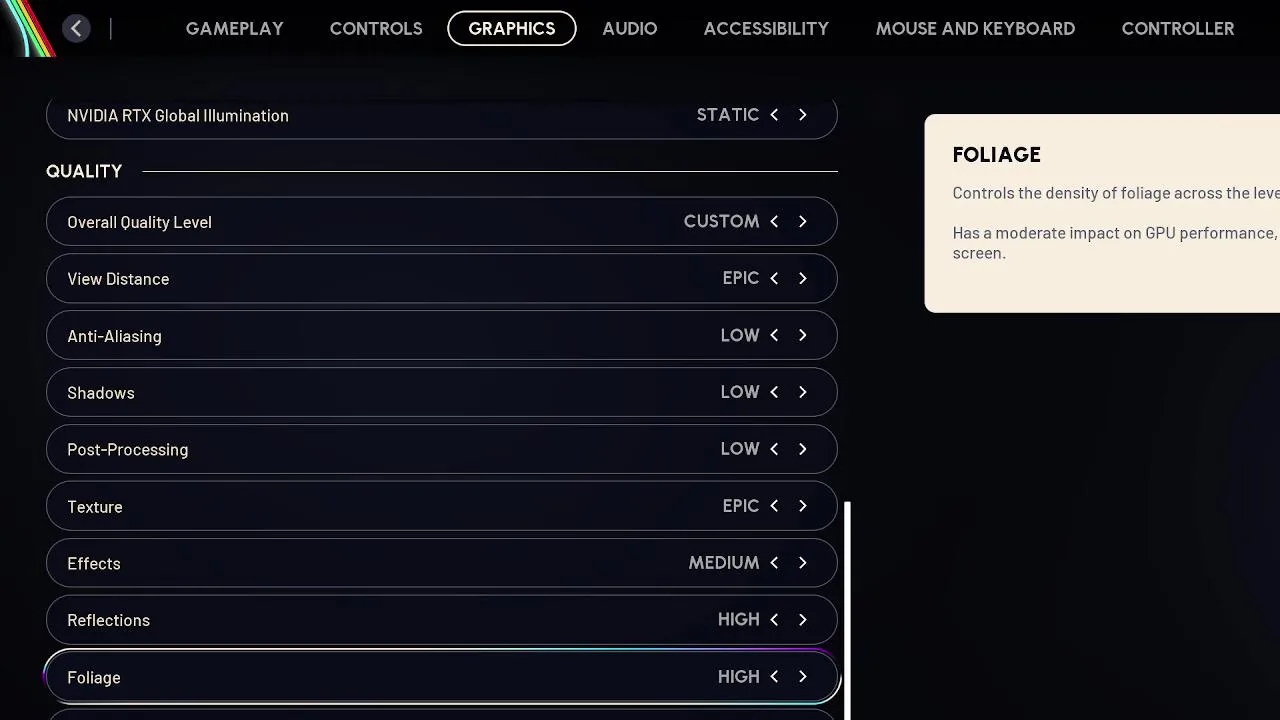Click left arrow for Reflections setting
The height and width of the screenshot is (720, 1280).
(774, 620)
